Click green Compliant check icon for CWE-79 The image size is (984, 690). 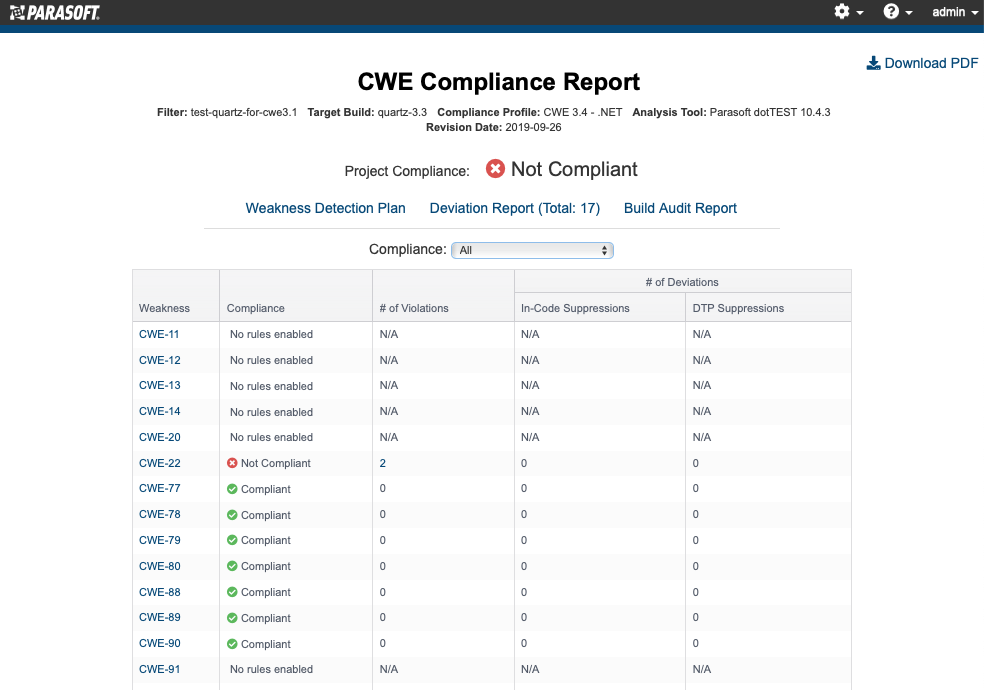pos(232,540)
